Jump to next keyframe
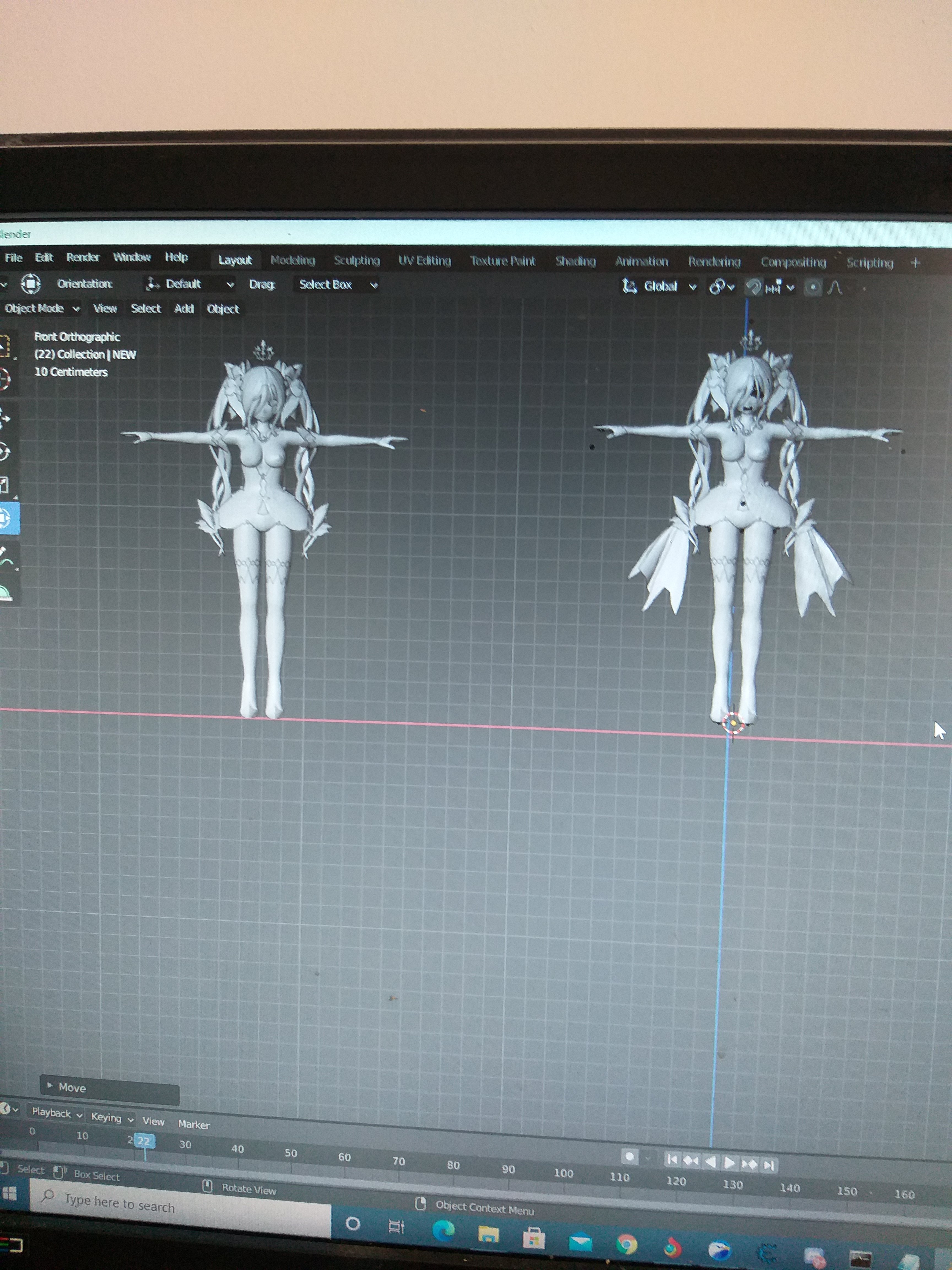 (x=749, y=1164)
